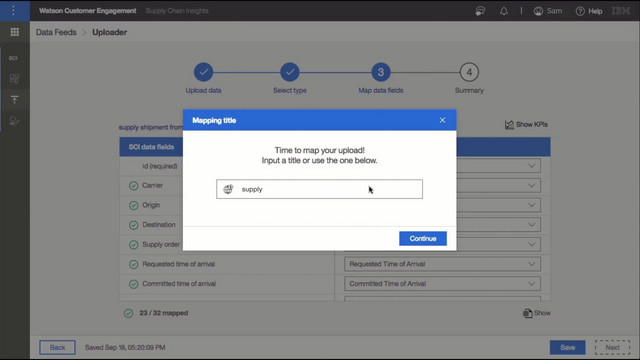
Task: Click the mapping title input field
Action: (320, 189)
